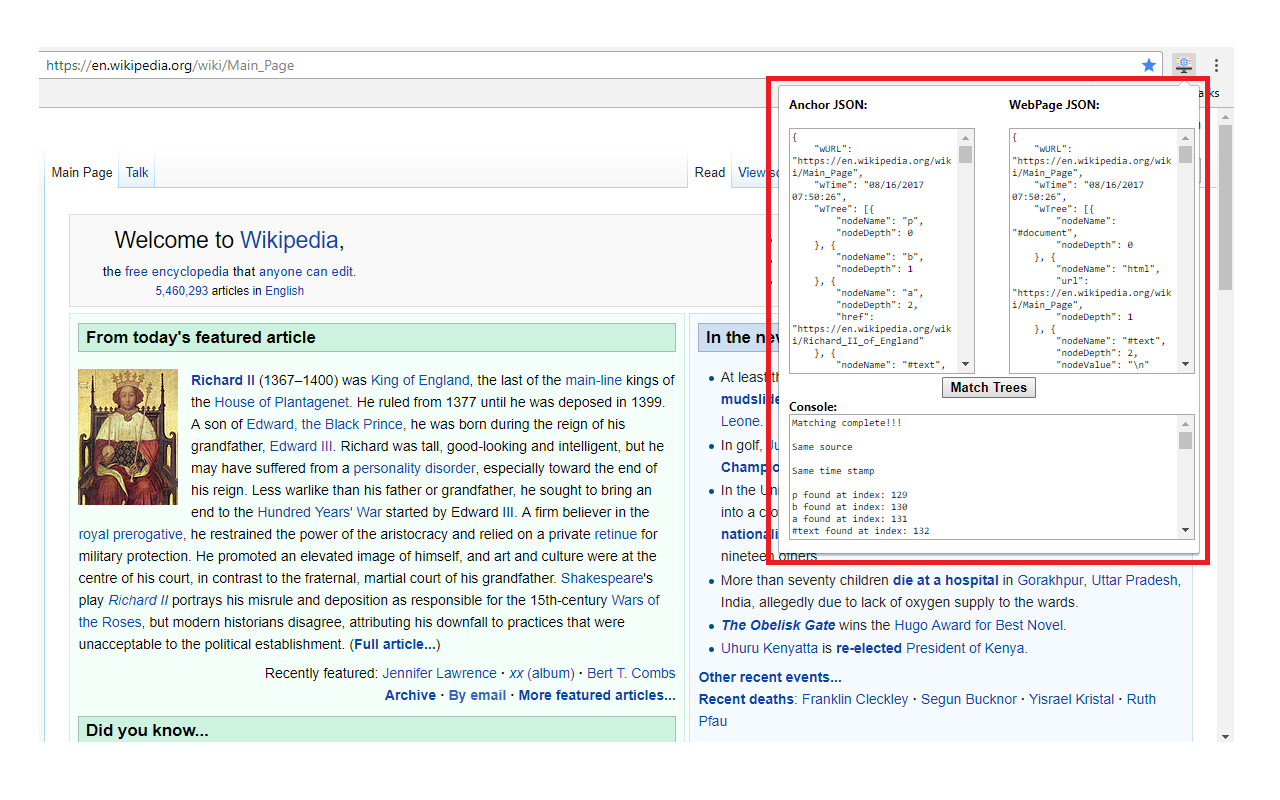Open the main-line link
The height and width of the screenshot is (800, 1280).
pos(593,380)
